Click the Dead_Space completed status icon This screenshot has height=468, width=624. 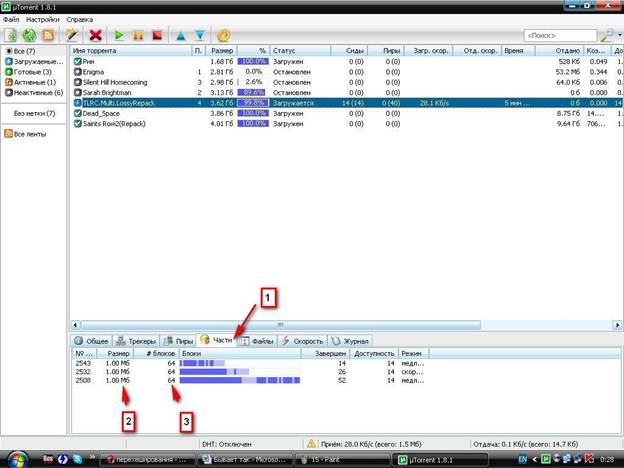pos(78,113)
